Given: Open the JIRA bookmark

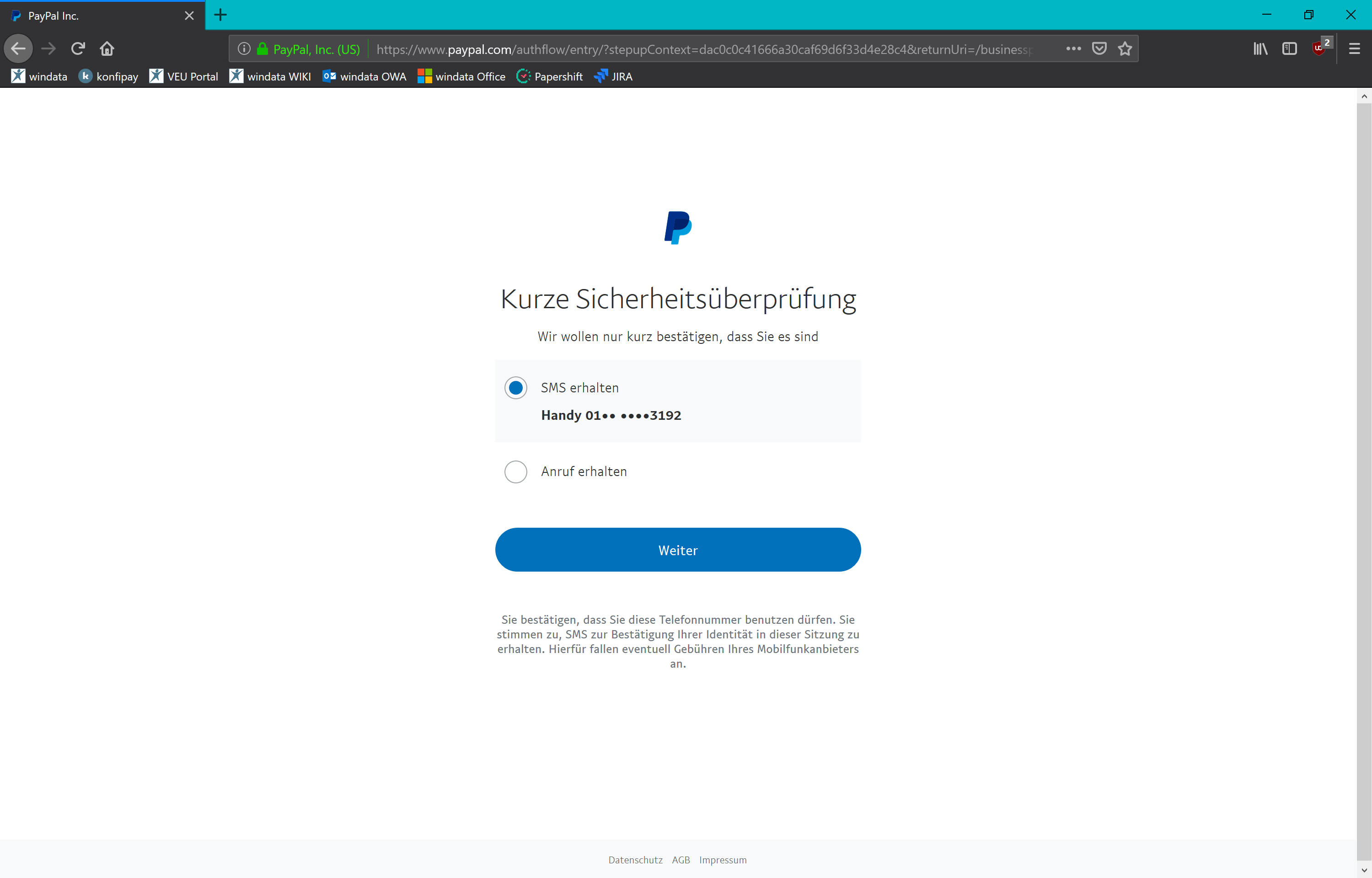Looking at the screenshot, I should [613, 76].
